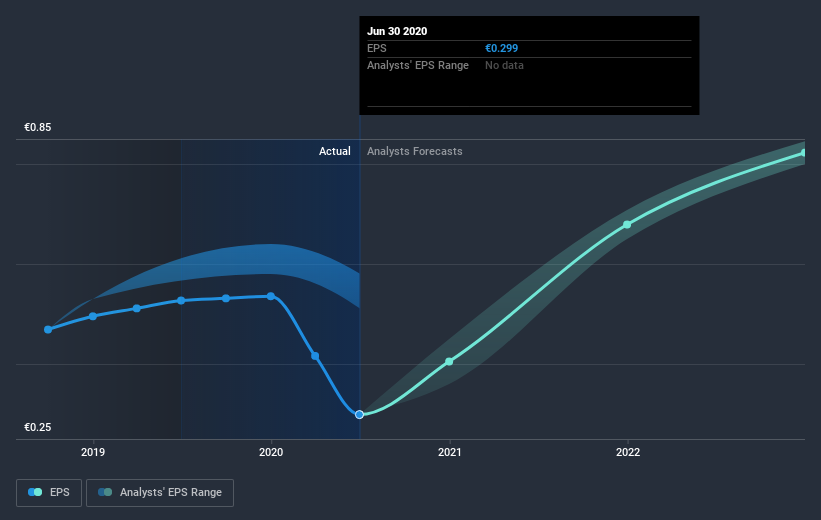Click the EPS data point above 2019
This screenshot has width=821, height=520.
(x=93, y=316)
